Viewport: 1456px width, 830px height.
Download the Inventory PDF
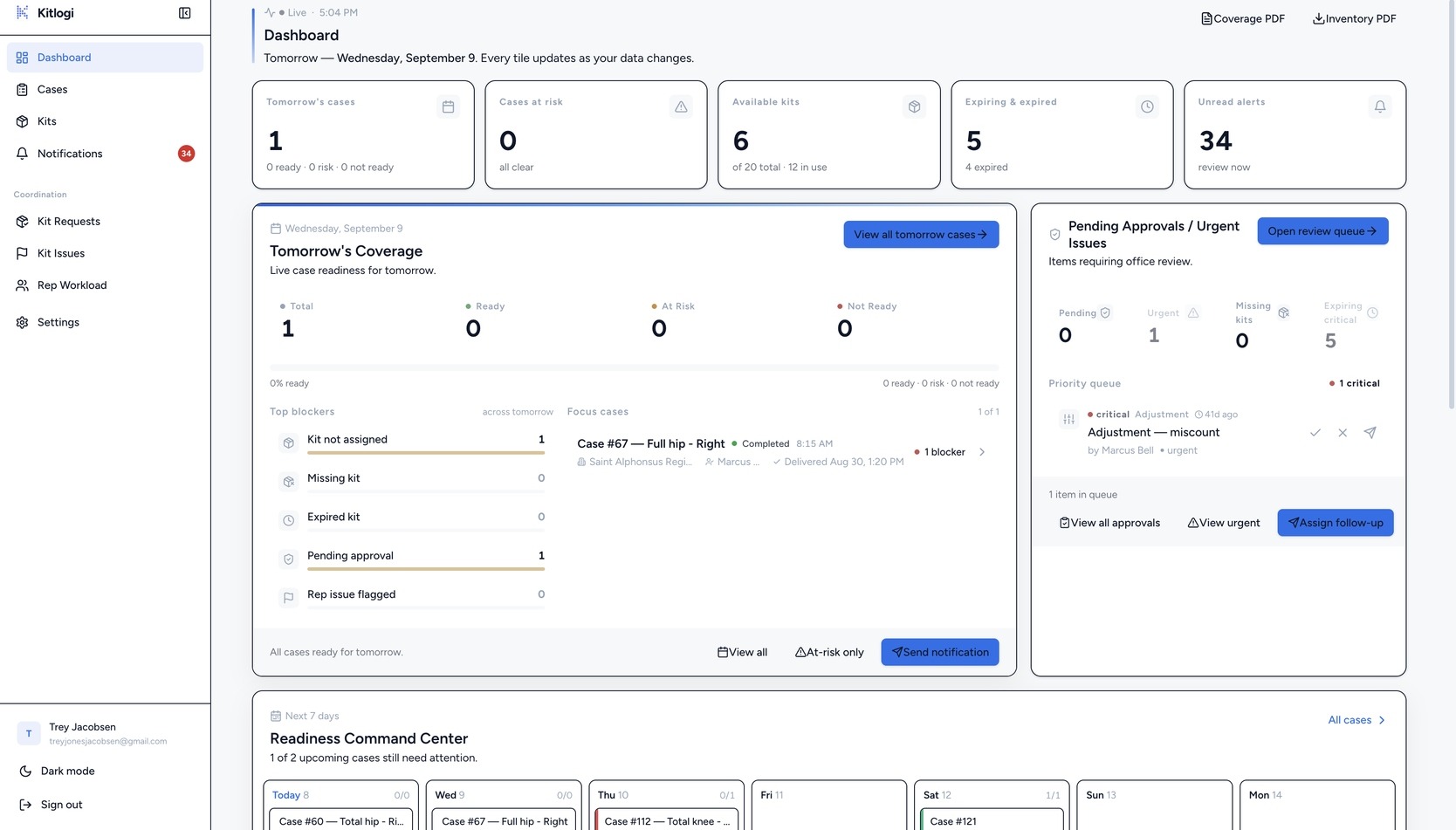coord(1354,18)
